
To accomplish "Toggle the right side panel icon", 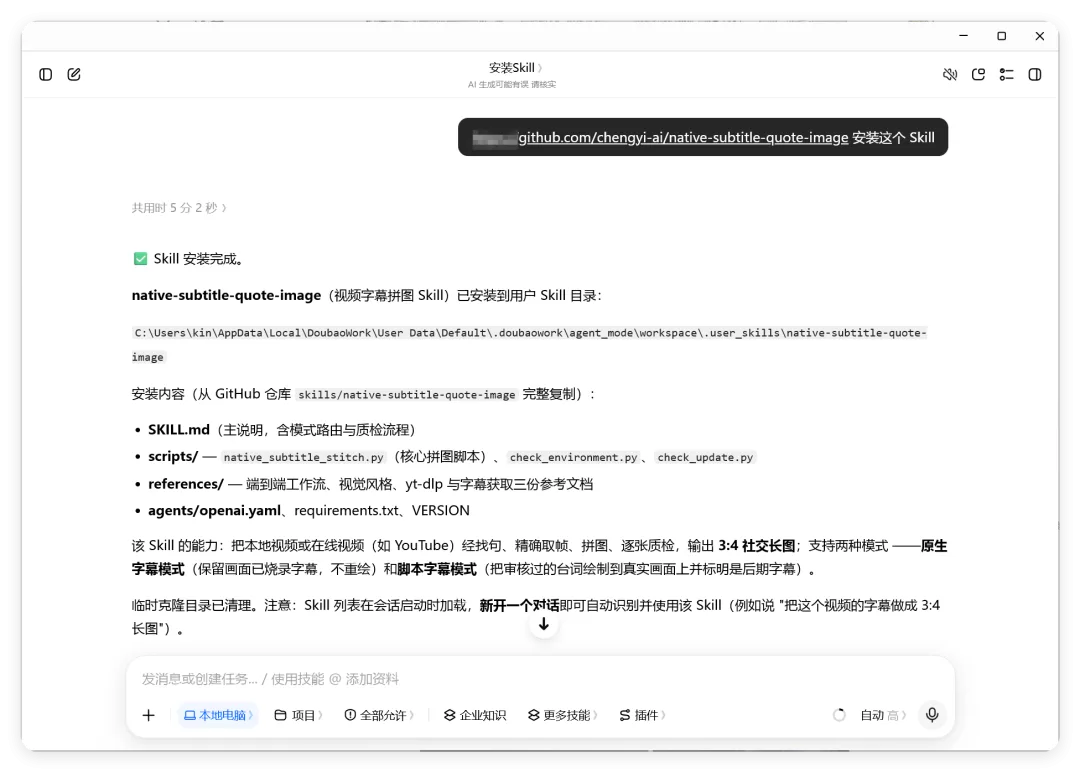I will [1035, 74].
